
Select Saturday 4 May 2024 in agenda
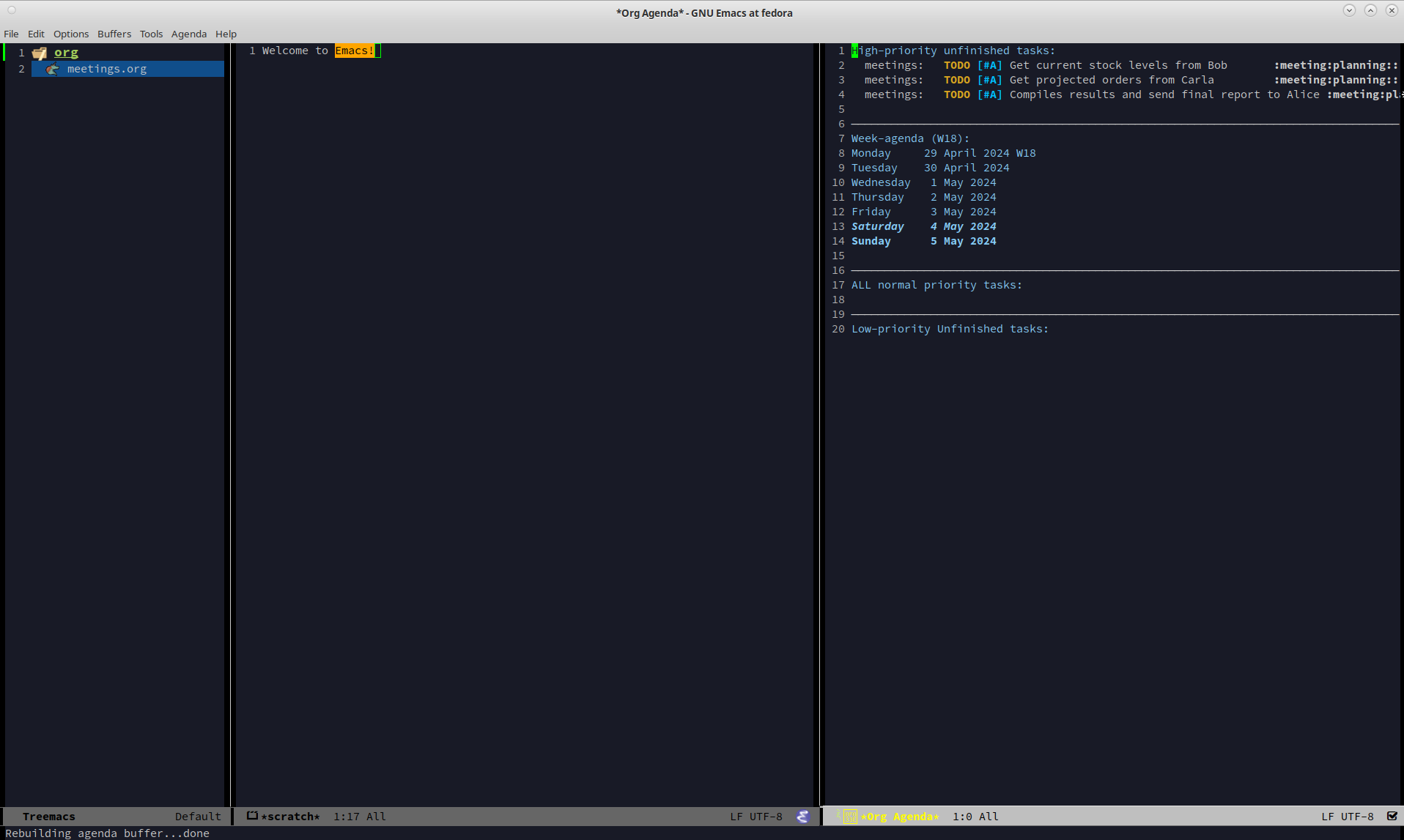(x=923, y=226)
